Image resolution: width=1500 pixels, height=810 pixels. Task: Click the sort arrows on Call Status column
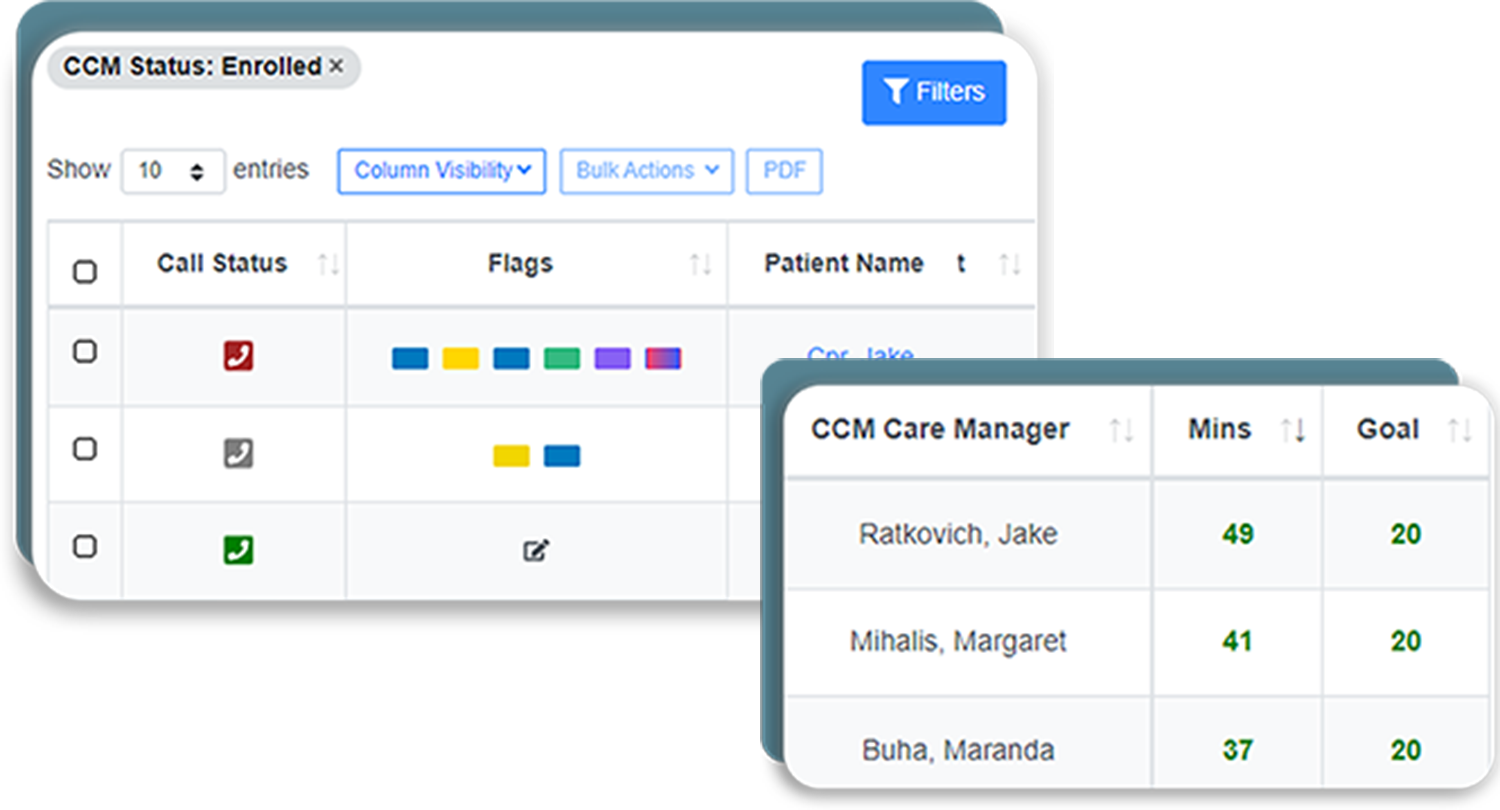click(x=328, y=264)
